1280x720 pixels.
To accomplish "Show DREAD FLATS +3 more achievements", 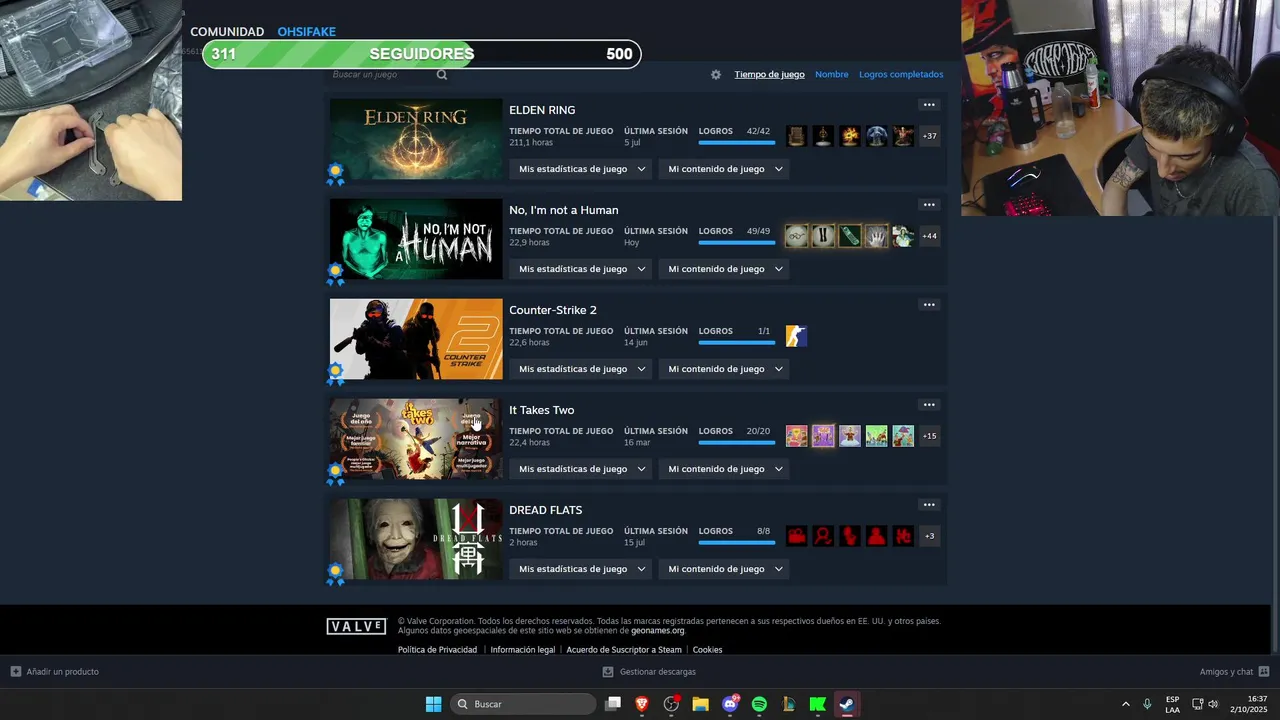I will [929, 536].
